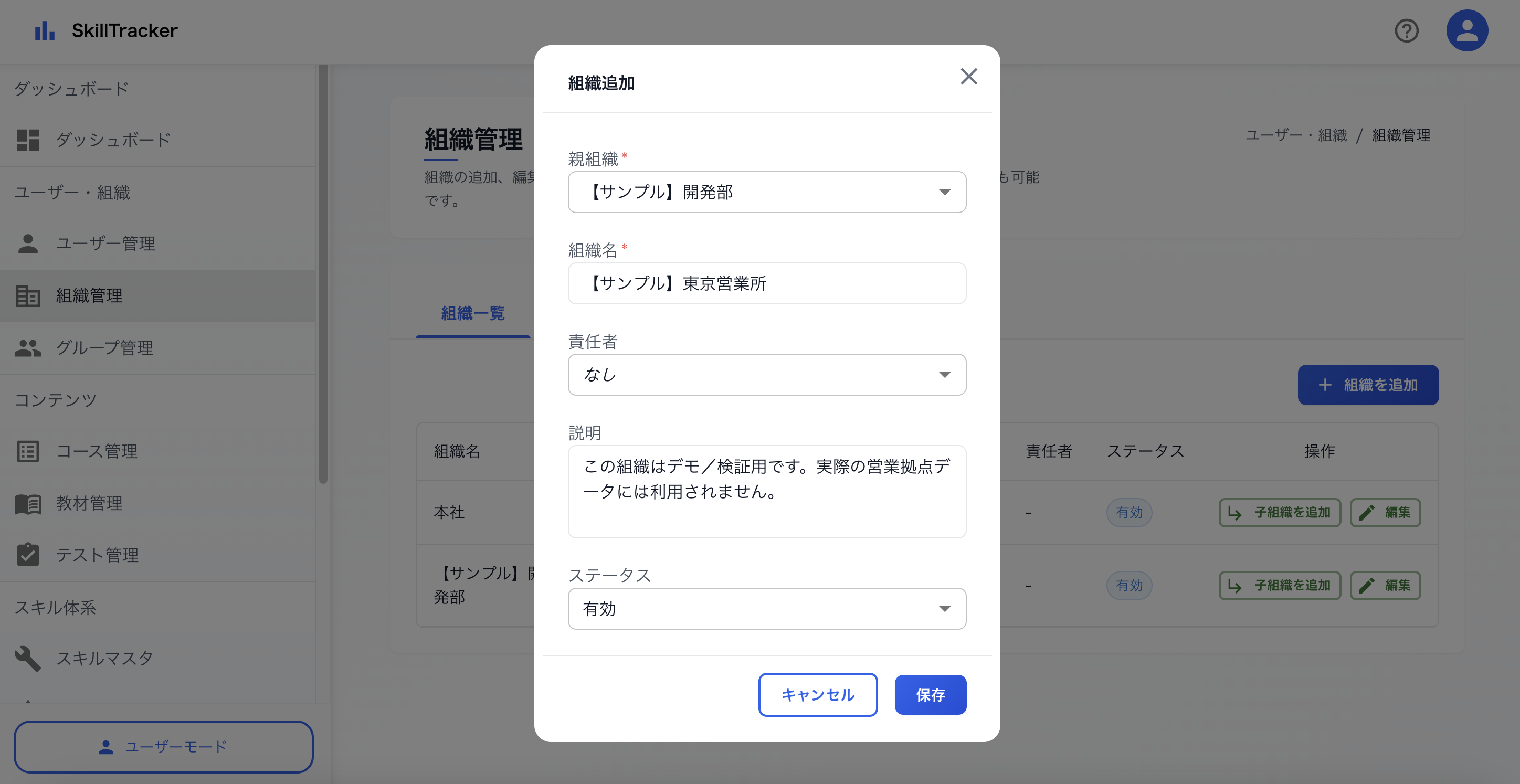Click the user avatar in the header
The height and width of the screenshot is (784, 1520).
tap(1468, 30)
